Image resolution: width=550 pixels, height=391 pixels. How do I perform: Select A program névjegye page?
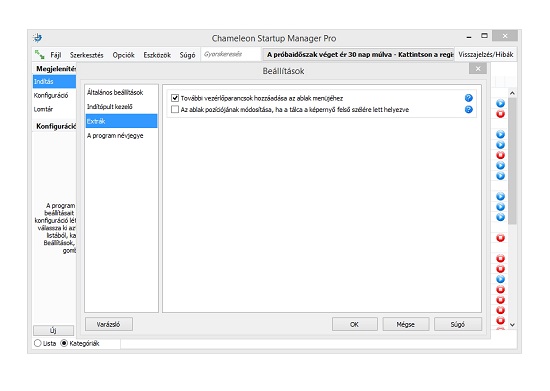(x=121, y=135)
